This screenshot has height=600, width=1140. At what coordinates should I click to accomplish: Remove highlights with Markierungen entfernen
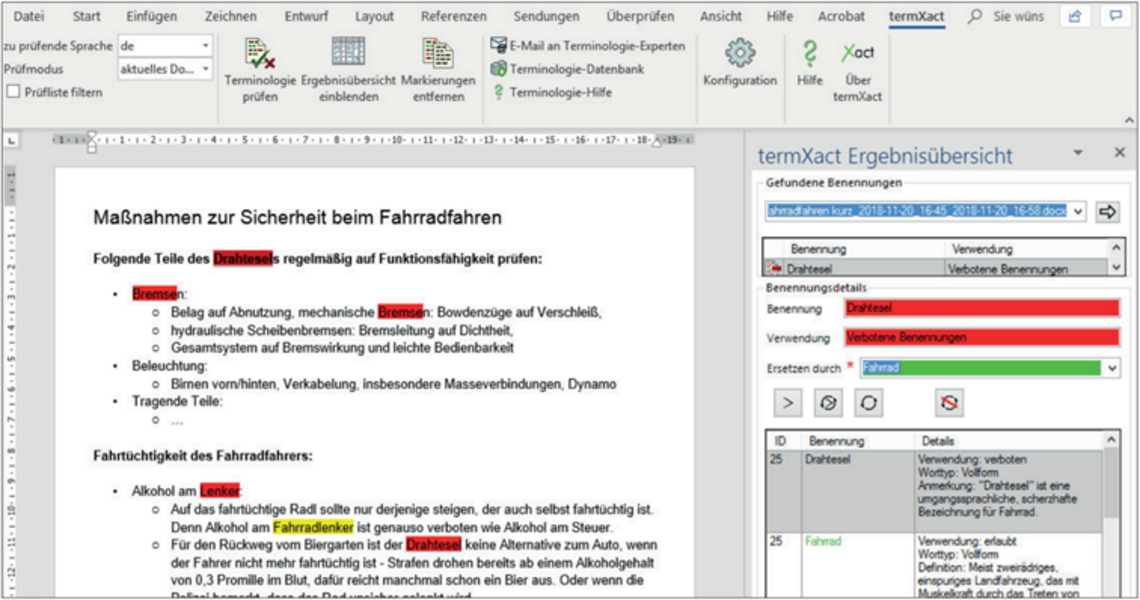438,70
